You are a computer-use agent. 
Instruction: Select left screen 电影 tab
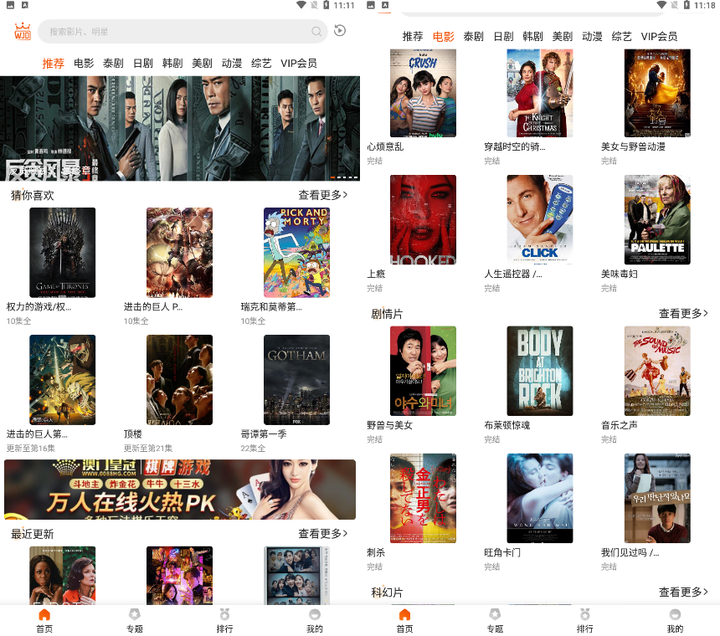(x=84, y=63)
